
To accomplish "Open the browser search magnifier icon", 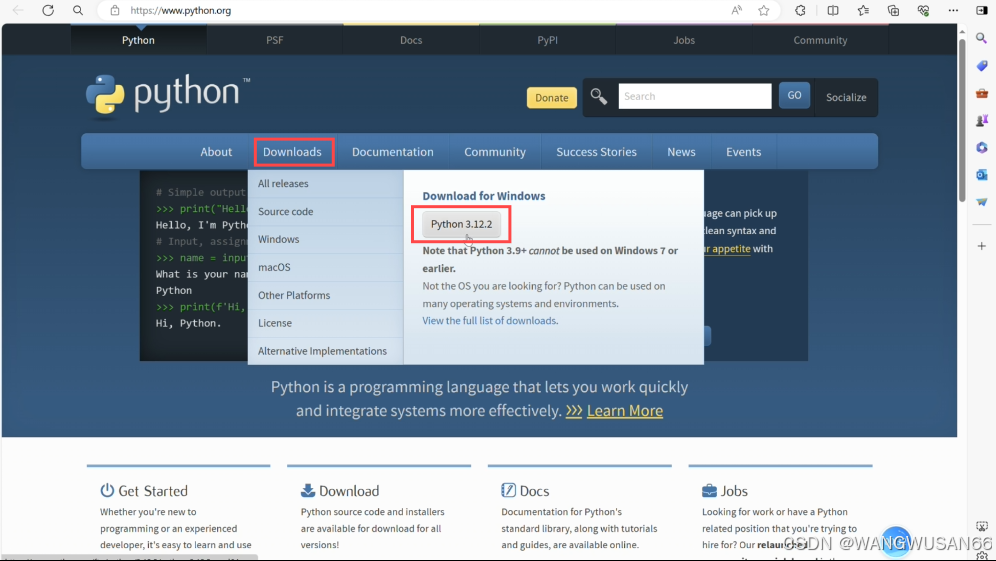I will pos(77,10).
